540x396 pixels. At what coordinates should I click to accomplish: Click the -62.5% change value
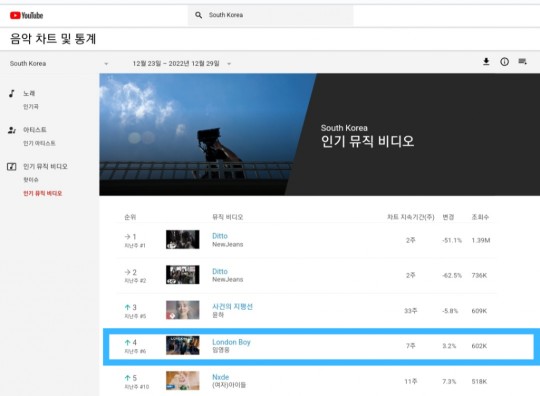(452, 275)
